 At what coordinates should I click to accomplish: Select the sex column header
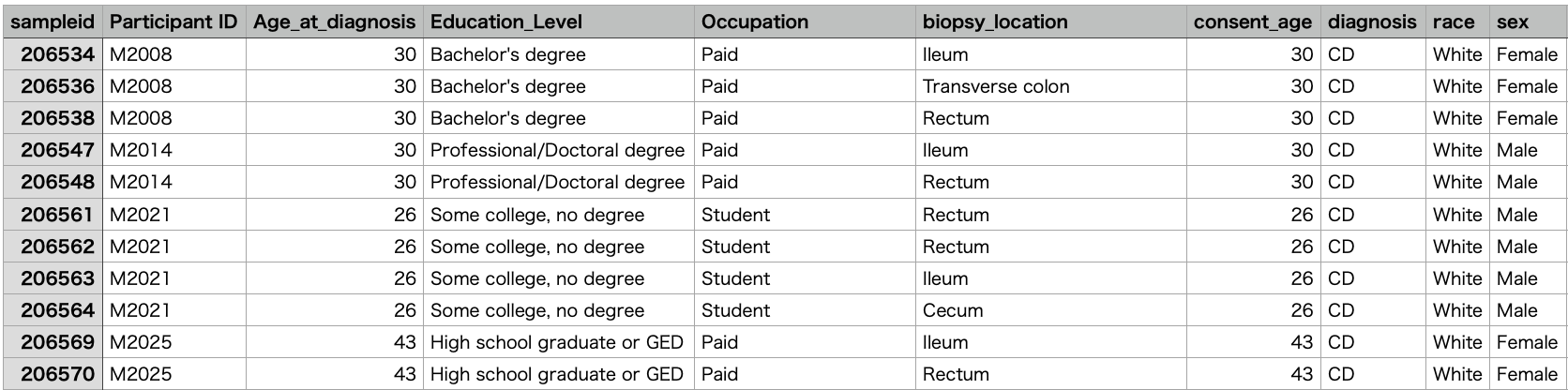1513,22
